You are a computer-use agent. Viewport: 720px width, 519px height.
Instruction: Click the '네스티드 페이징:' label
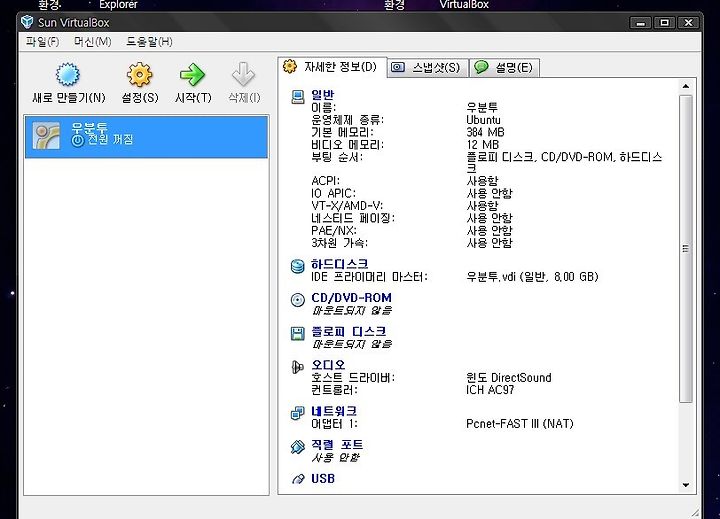(x=353, y=218)
